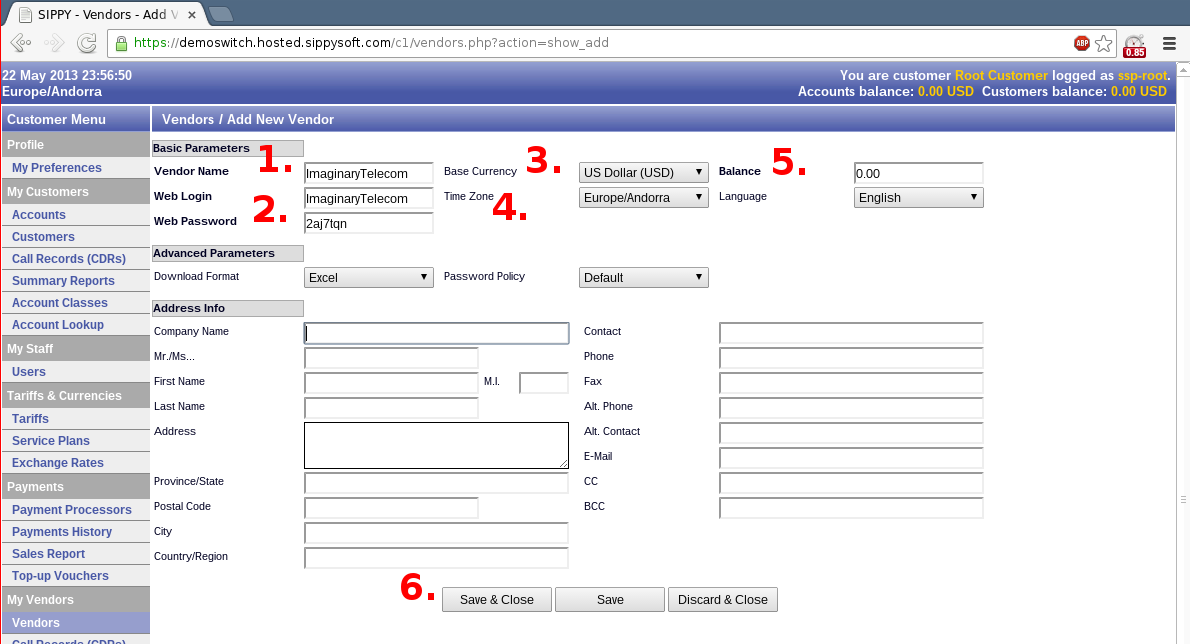
Task: Click the Save & Close button
Action: click(497, 599)
